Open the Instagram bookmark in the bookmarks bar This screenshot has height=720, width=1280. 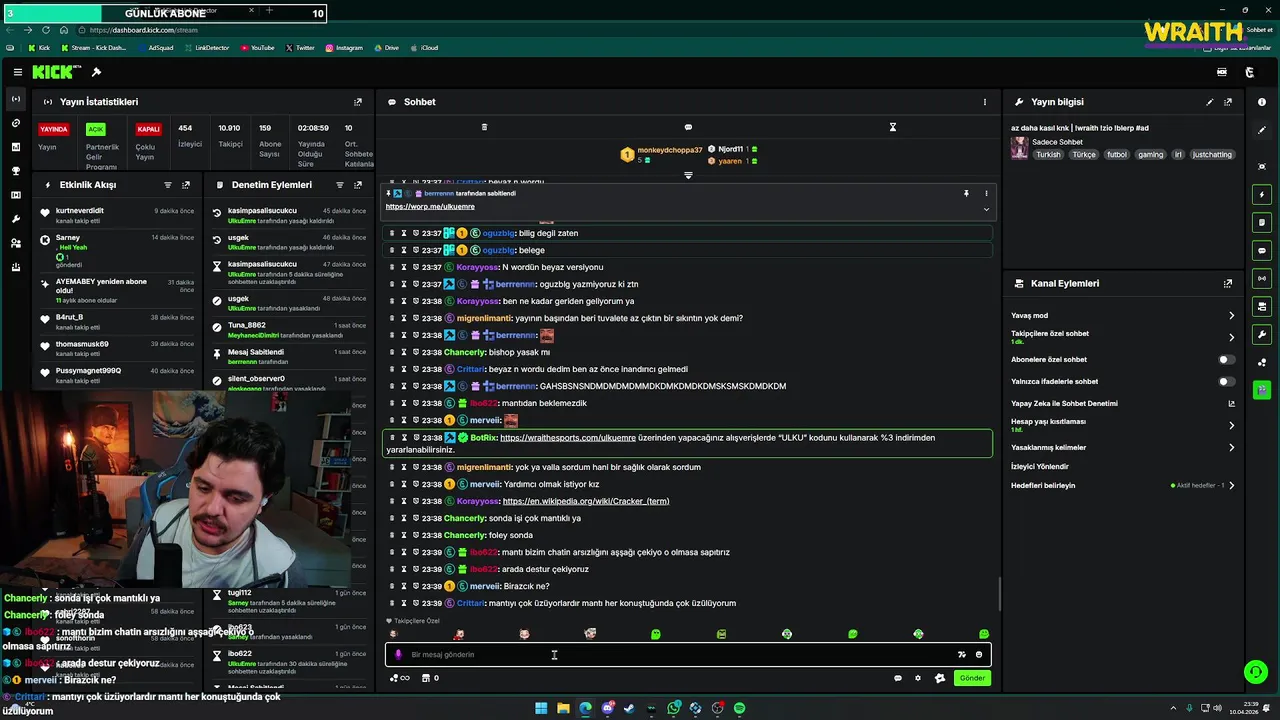click(344, 48)
